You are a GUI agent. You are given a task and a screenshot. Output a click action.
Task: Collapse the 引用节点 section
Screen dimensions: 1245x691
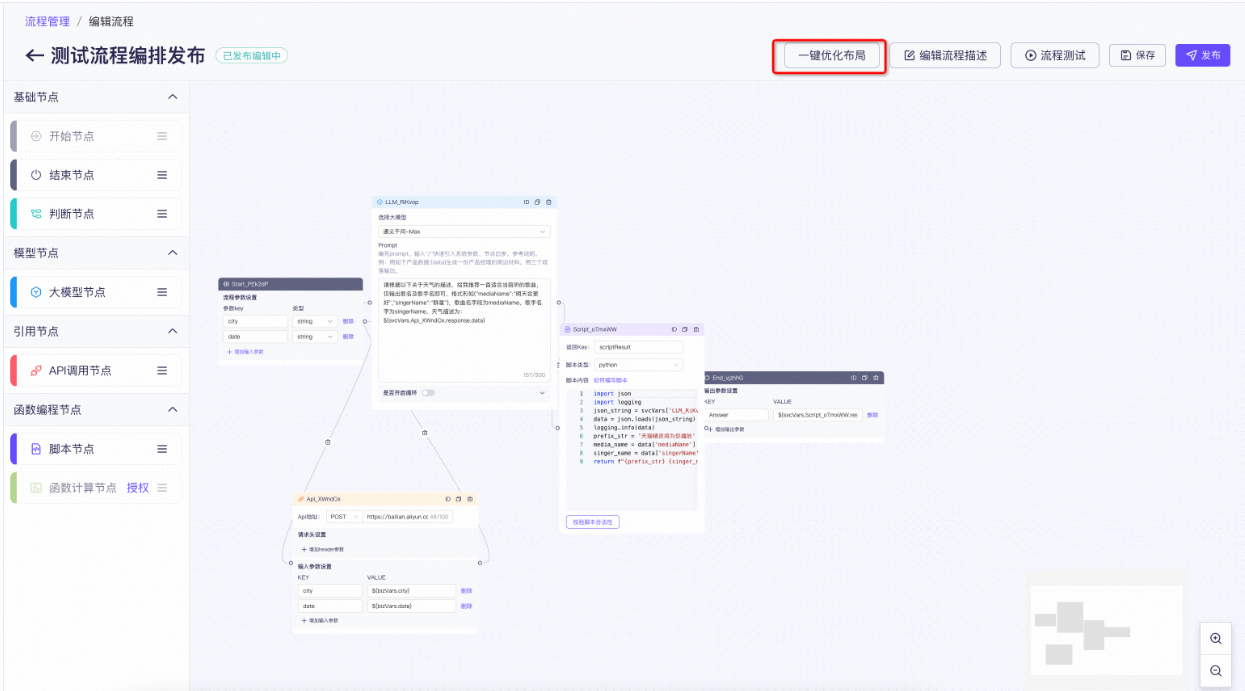click(172, 331)
